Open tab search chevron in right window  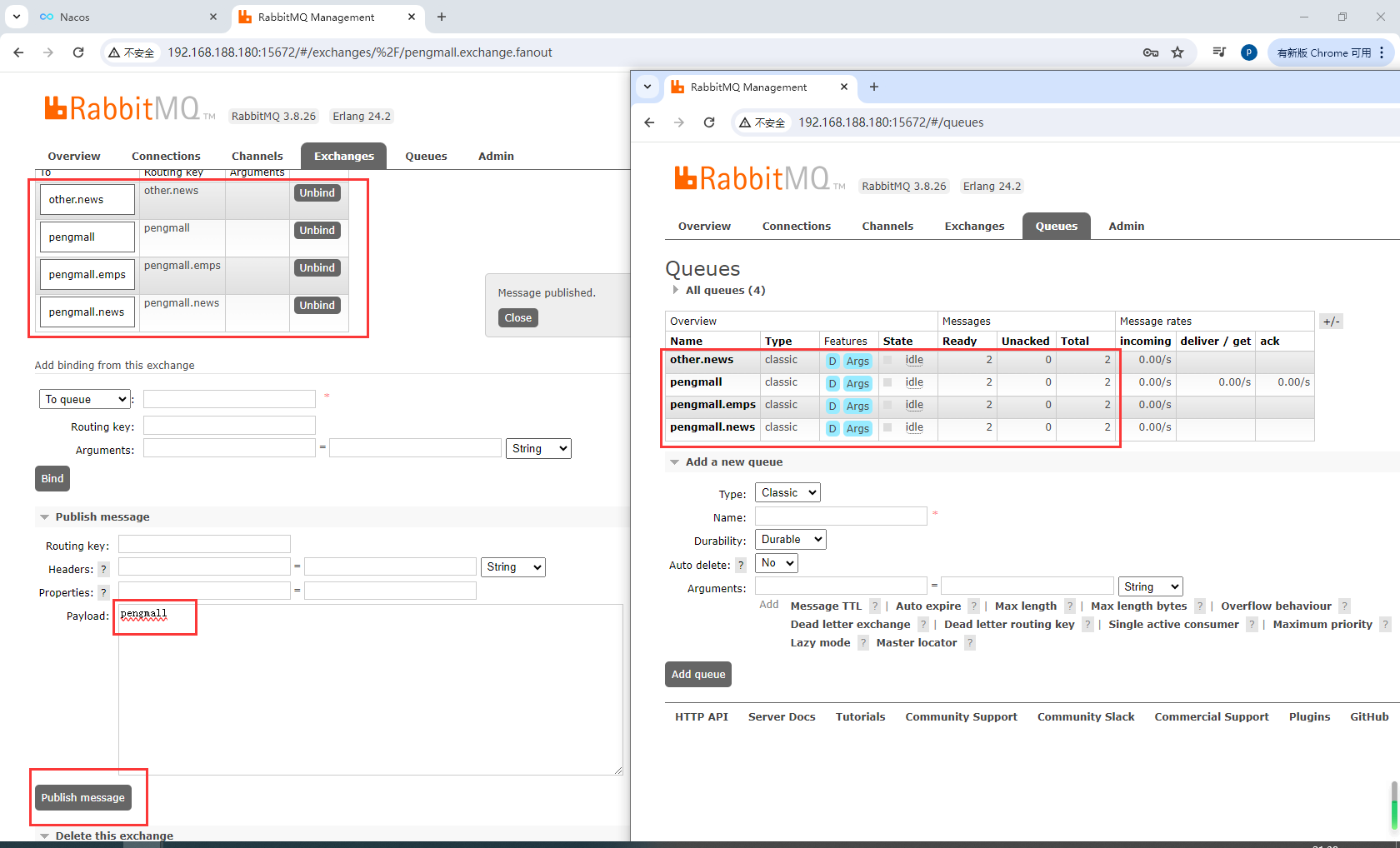pos(647,87)
